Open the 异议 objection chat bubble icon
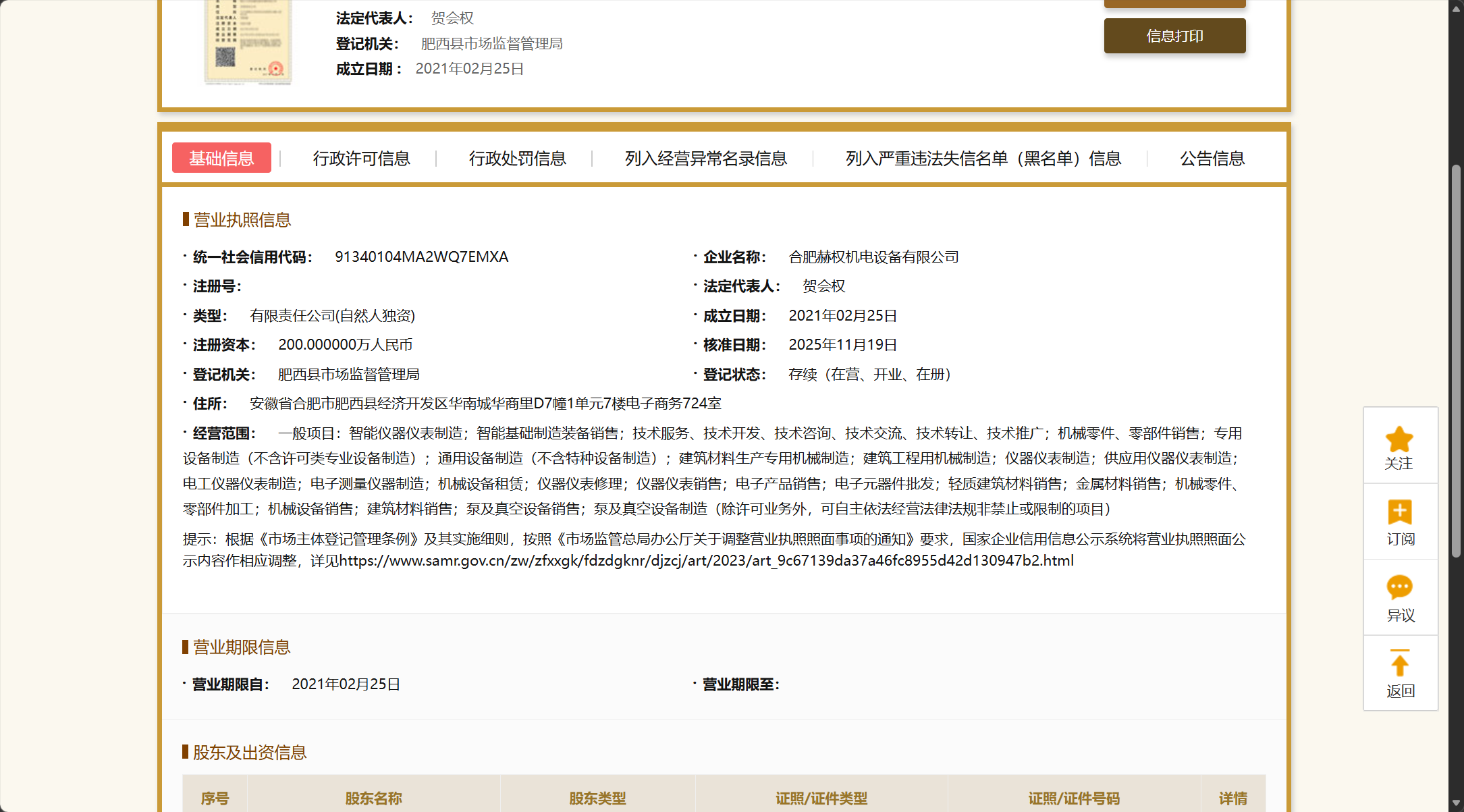Viewport: 1464px width, 812px height. click(1399, 587)
